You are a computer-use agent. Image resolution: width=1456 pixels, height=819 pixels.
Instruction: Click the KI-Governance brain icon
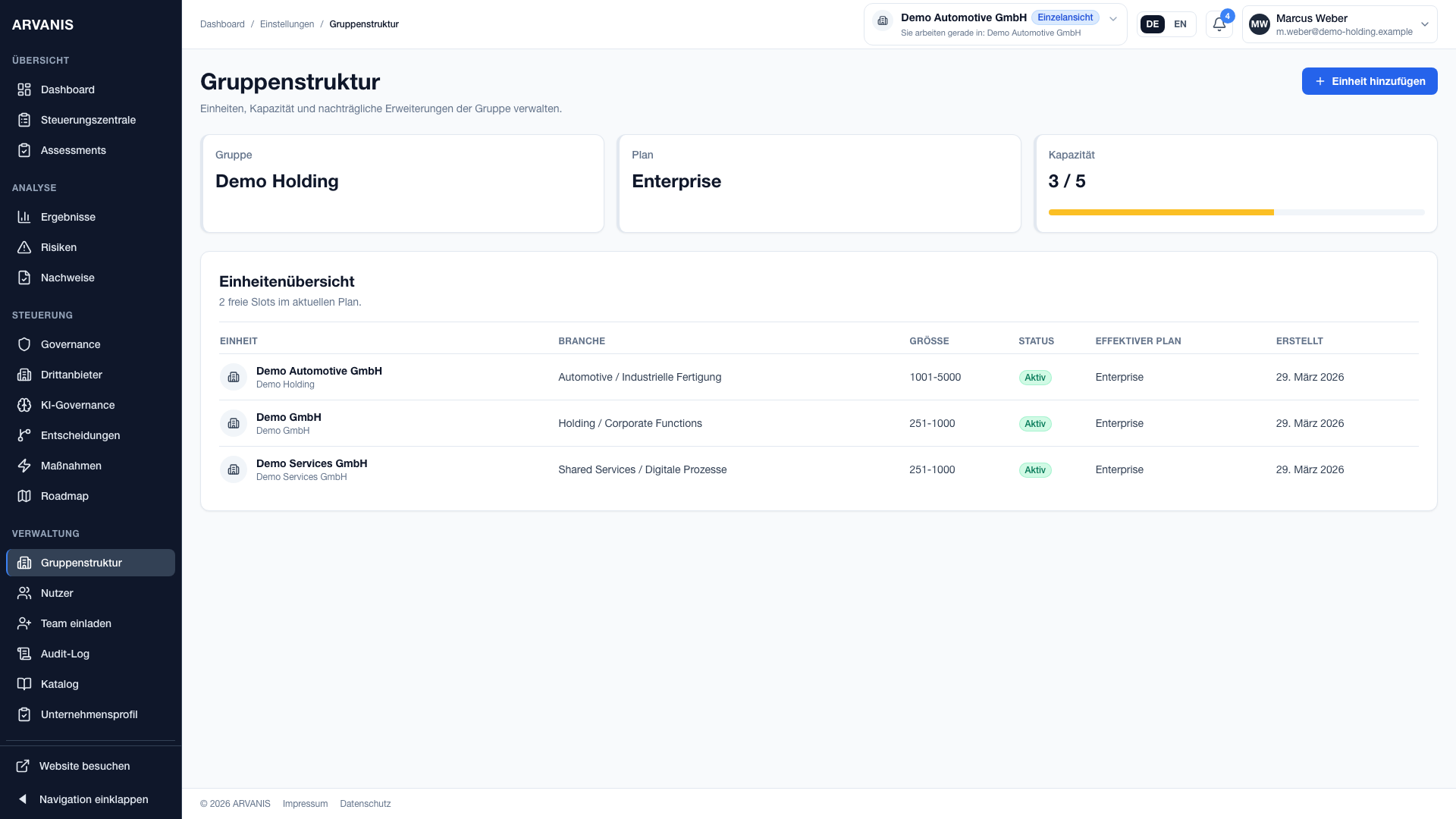click(24, 405)
